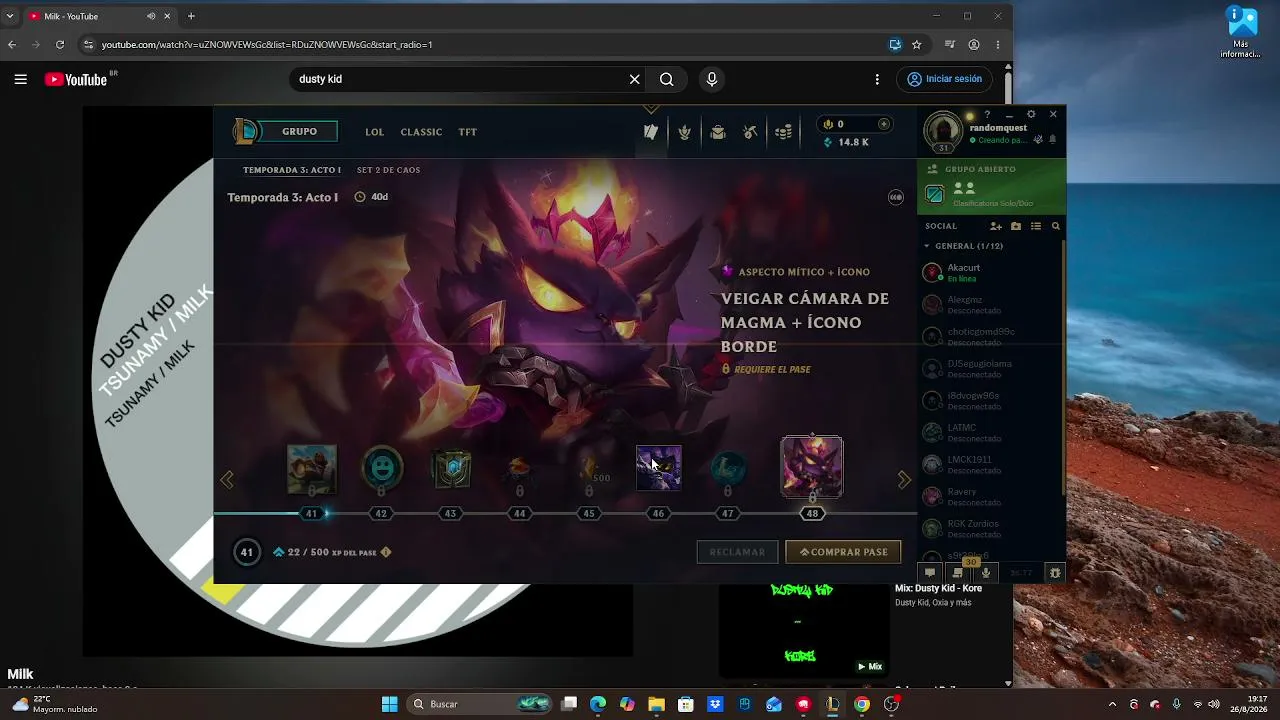Select the Set 2 de Caos subtab
This screenshot has height=720, width=1280.
pyautogui.click(x=389, y=170)
